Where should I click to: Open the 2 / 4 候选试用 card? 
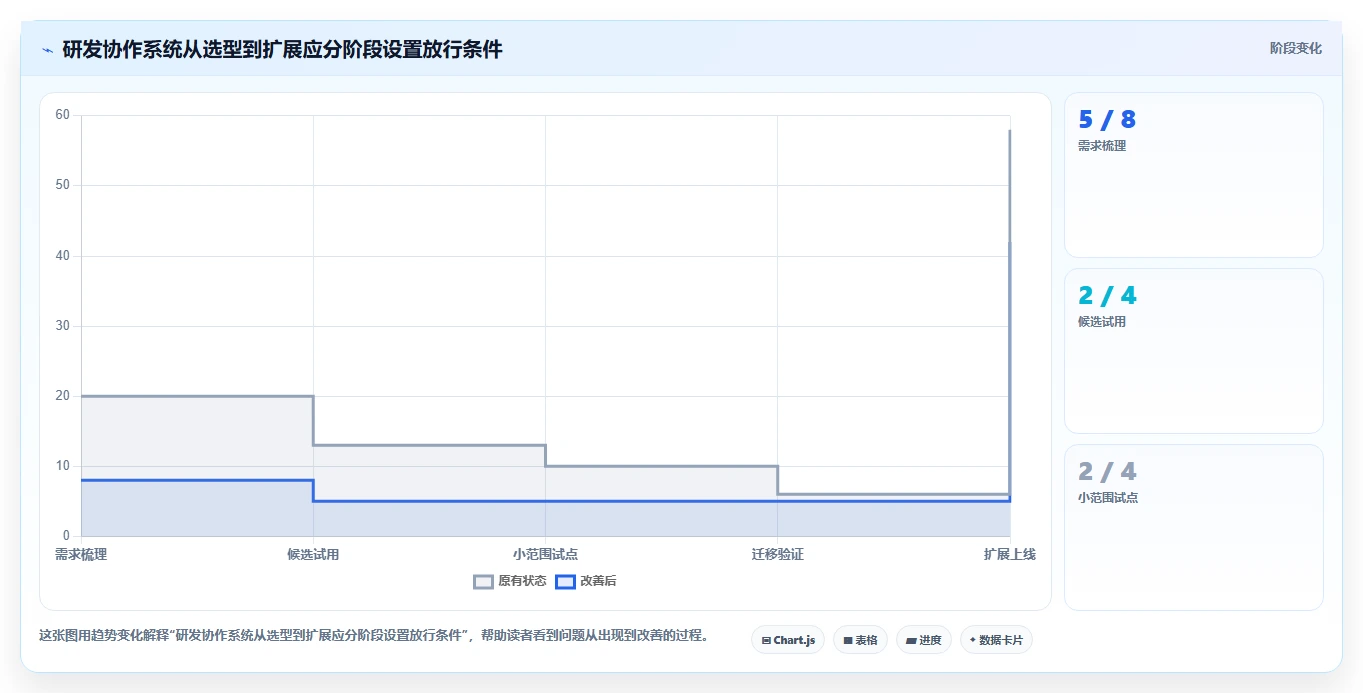[x=1194, y=351]
